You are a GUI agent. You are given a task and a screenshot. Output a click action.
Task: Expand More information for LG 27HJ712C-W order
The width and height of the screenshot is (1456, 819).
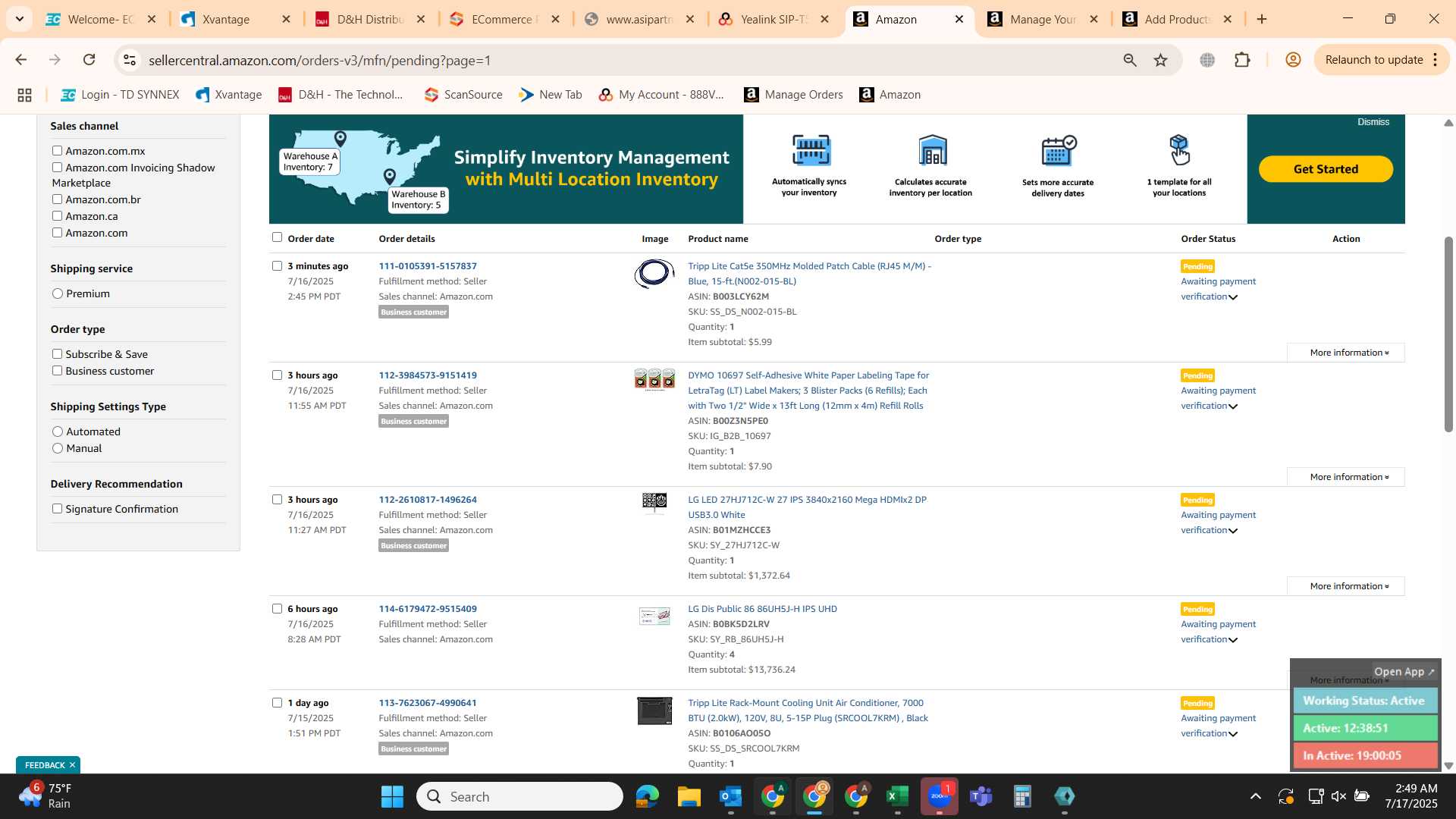point(1346,586)
